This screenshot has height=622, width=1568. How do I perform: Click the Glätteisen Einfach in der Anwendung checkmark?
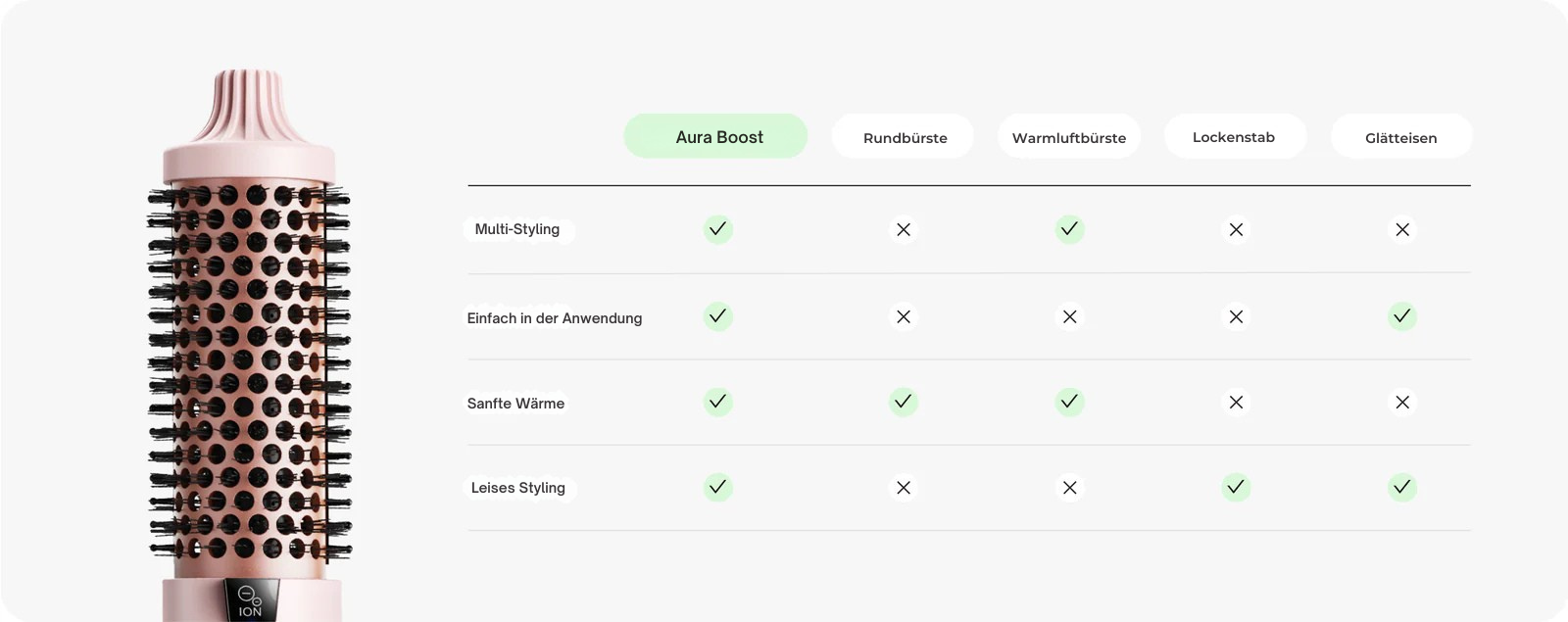tap(1402, 316)
